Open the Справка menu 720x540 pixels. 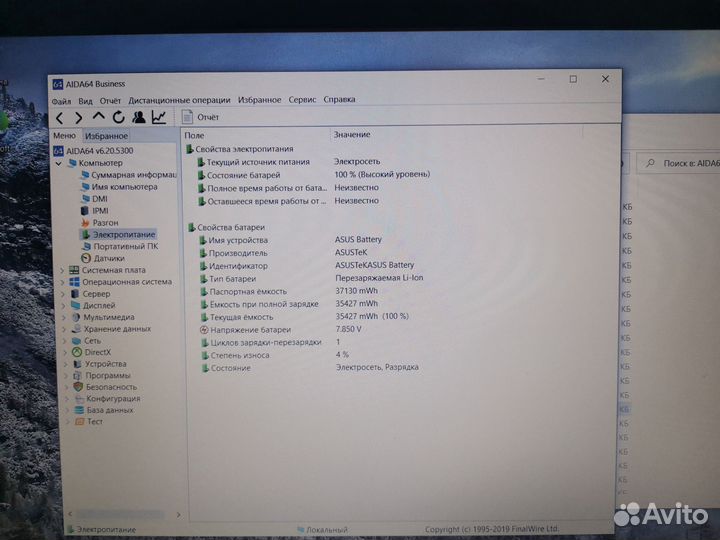(339, 99)
